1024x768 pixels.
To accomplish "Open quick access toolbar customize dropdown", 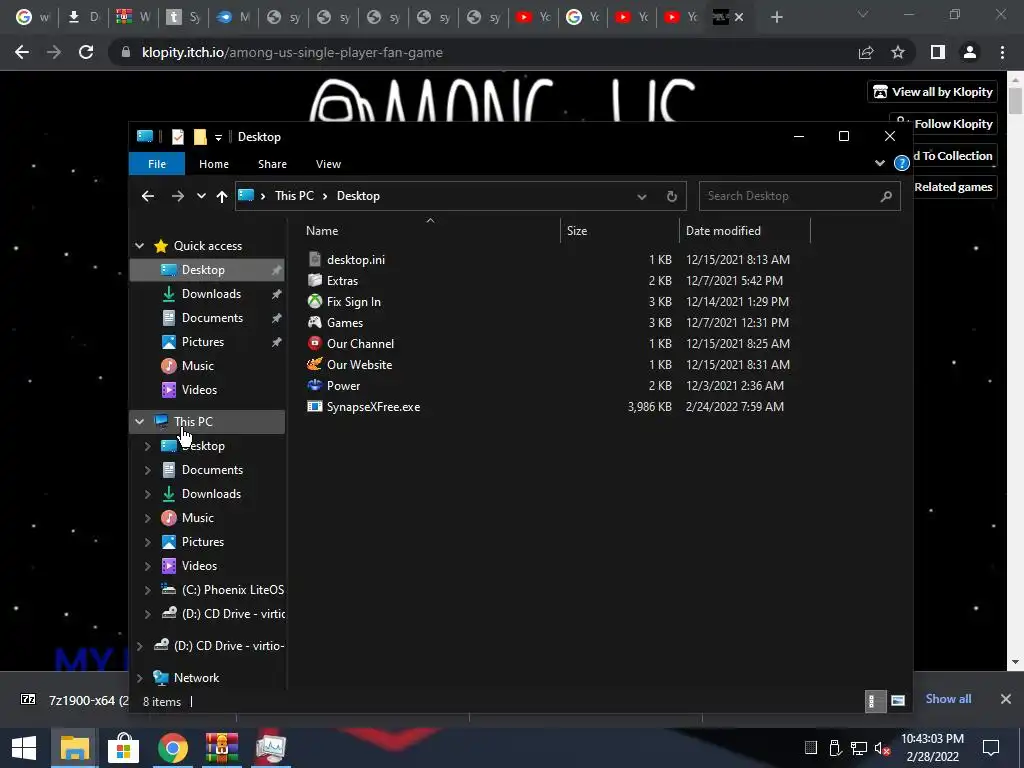I will 218,136.
